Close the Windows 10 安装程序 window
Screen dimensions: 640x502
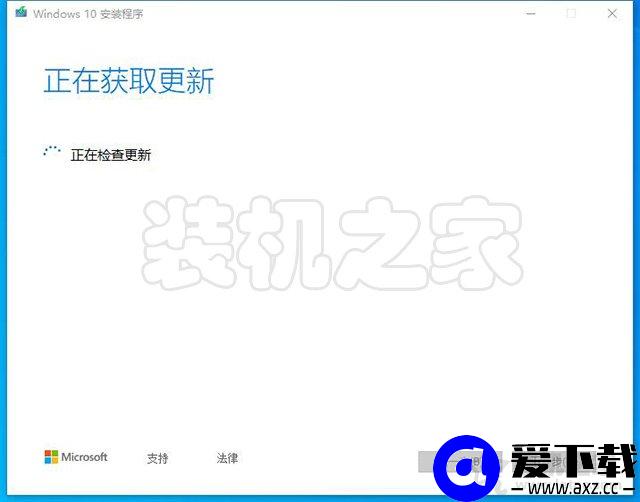coord(612,13)
